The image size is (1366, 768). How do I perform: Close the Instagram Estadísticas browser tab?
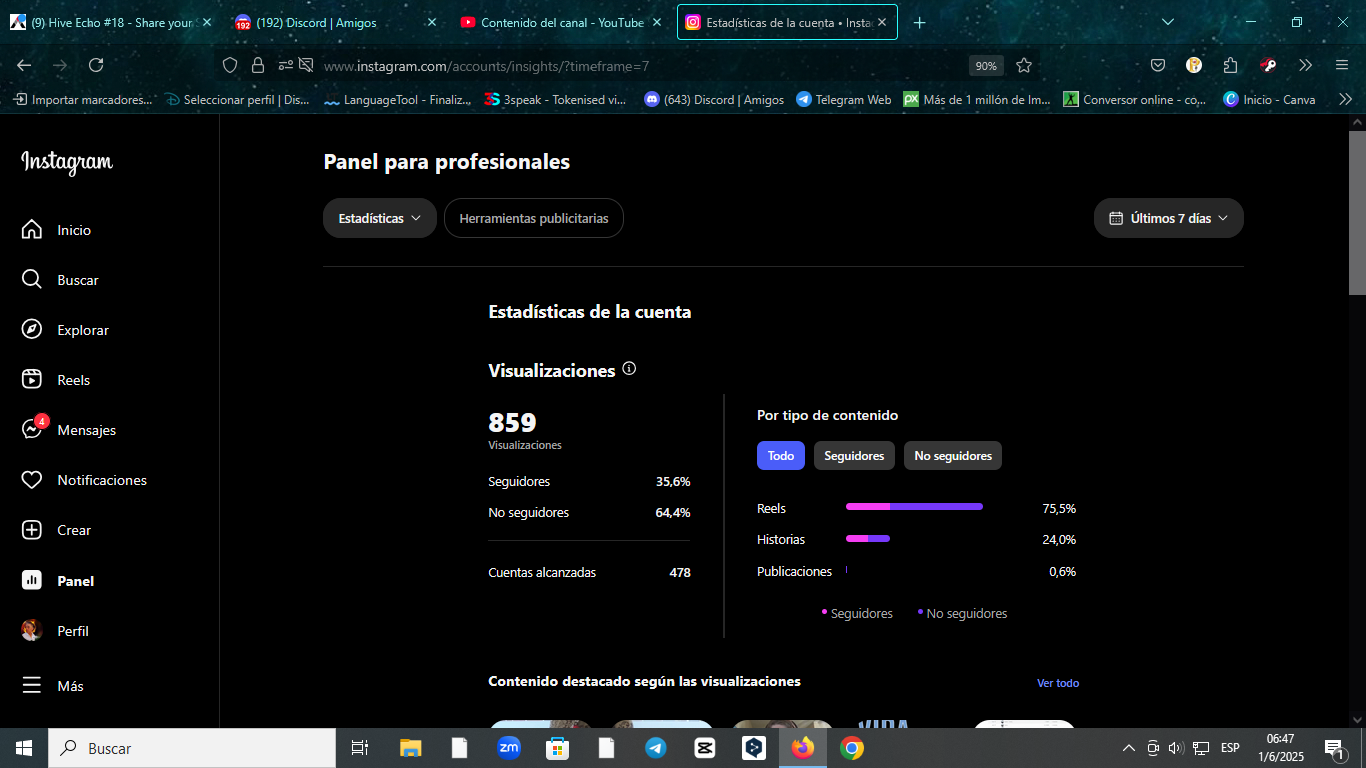click(882, 22)
